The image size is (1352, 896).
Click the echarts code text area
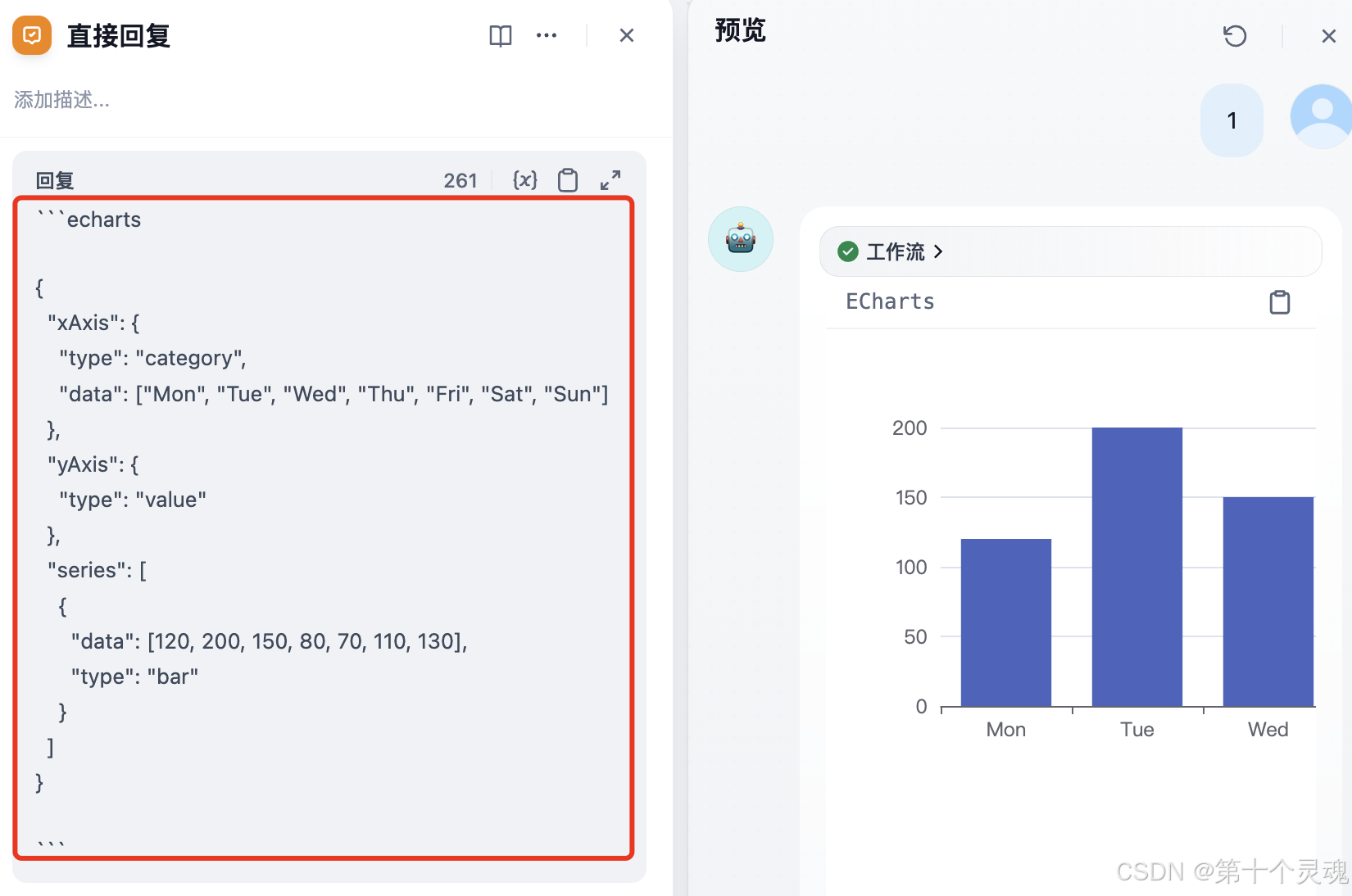(x=324, y=528)
